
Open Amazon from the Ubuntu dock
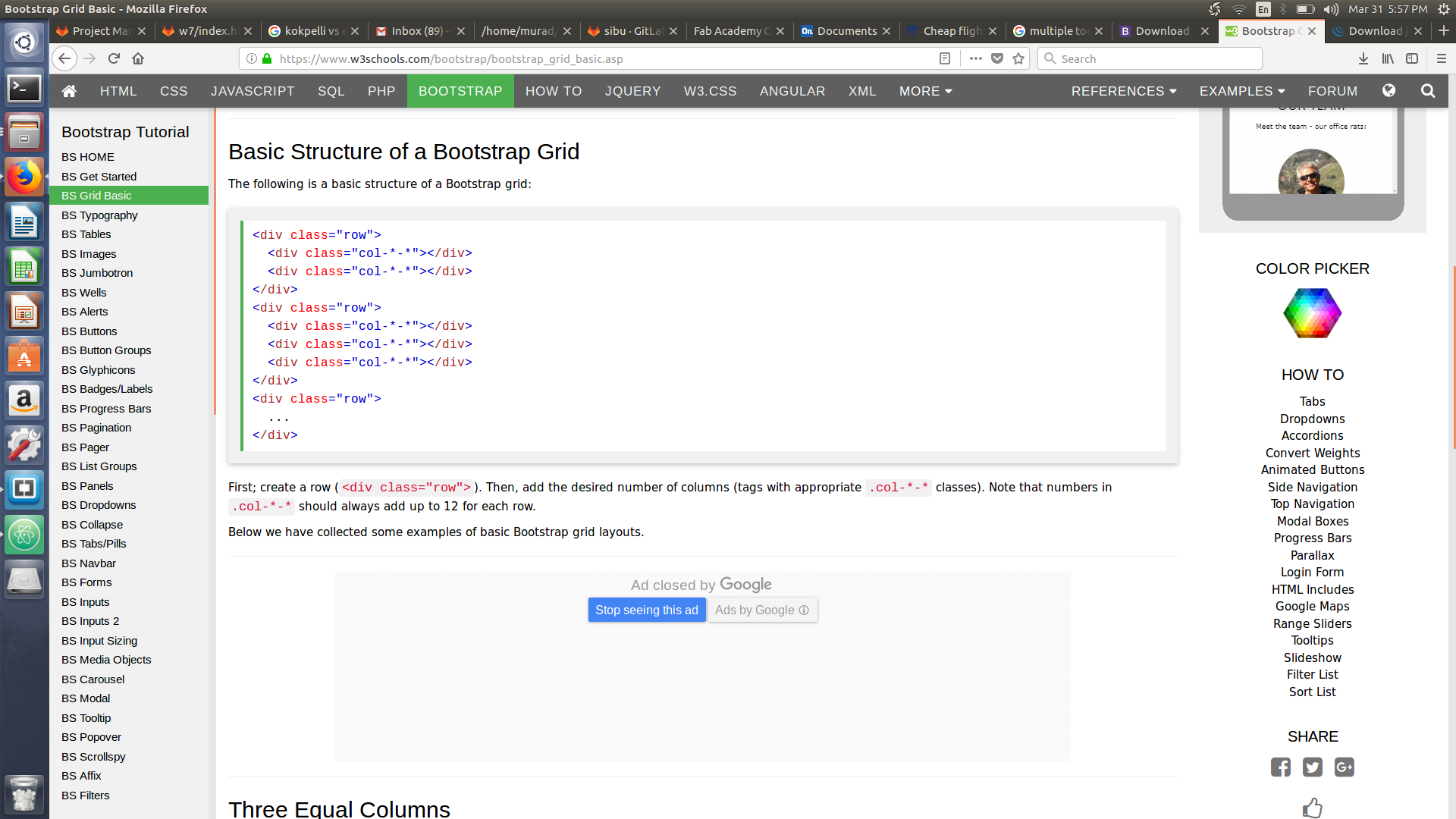24,400
